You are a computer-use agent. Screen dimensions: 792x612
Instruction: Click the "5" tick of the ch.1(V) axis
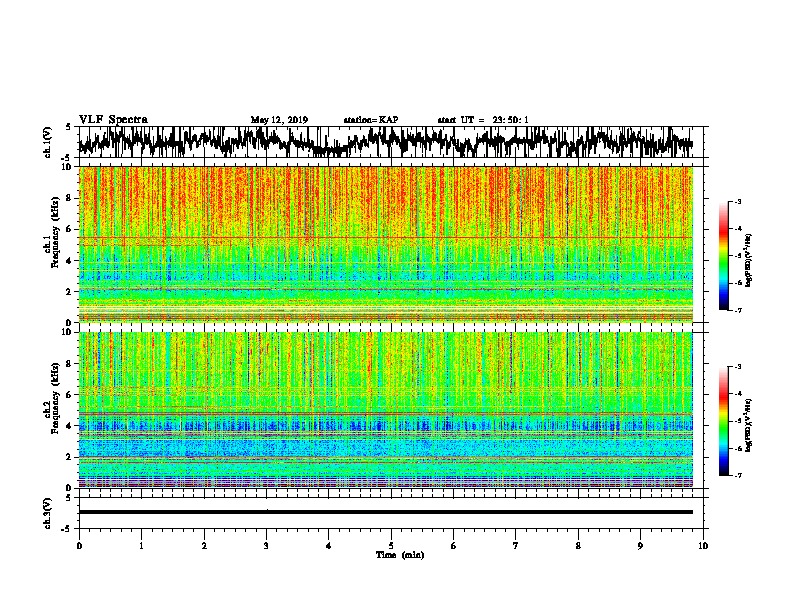[68, 128]
